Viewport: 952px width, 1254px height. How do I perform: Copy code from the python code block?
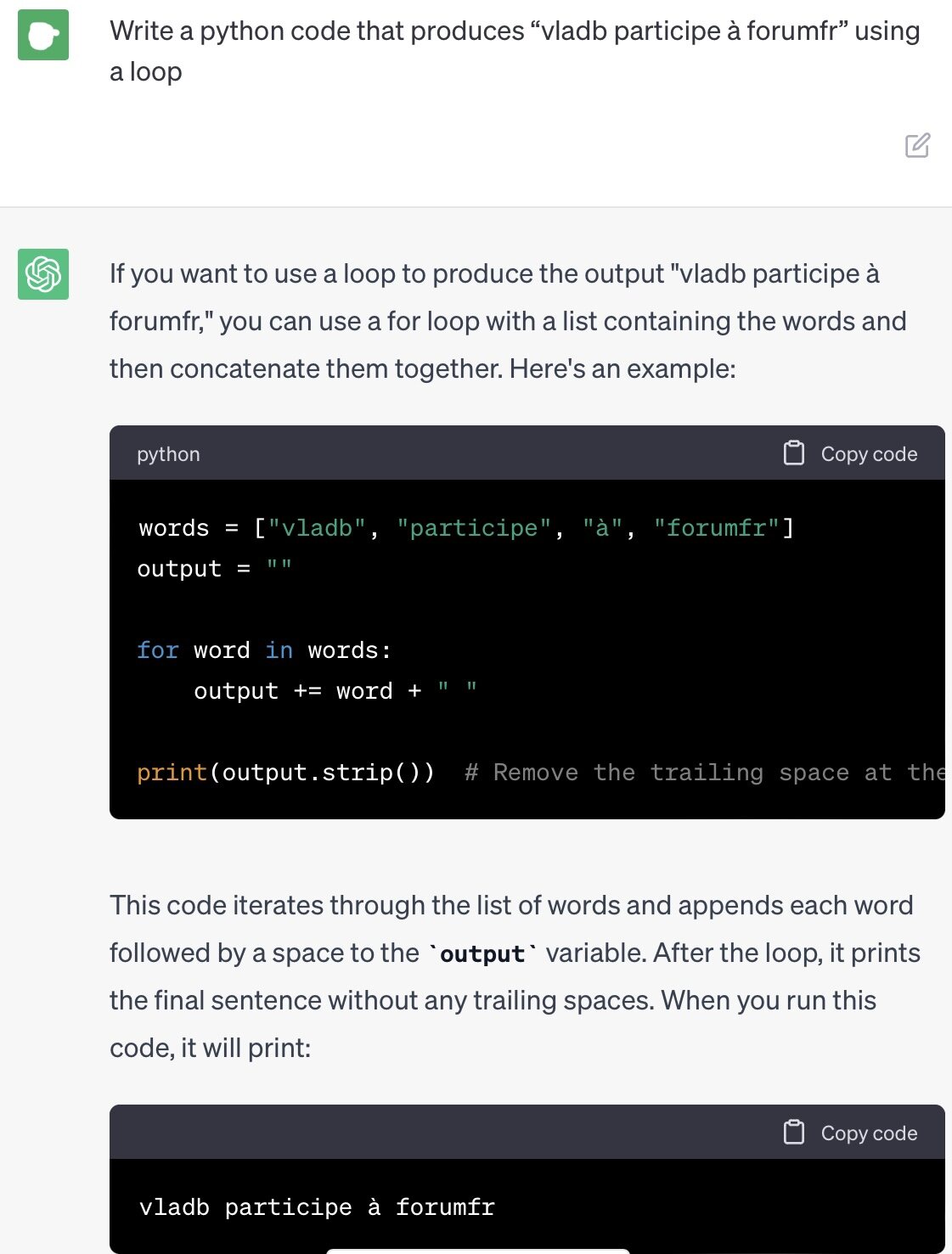[850, 453]
